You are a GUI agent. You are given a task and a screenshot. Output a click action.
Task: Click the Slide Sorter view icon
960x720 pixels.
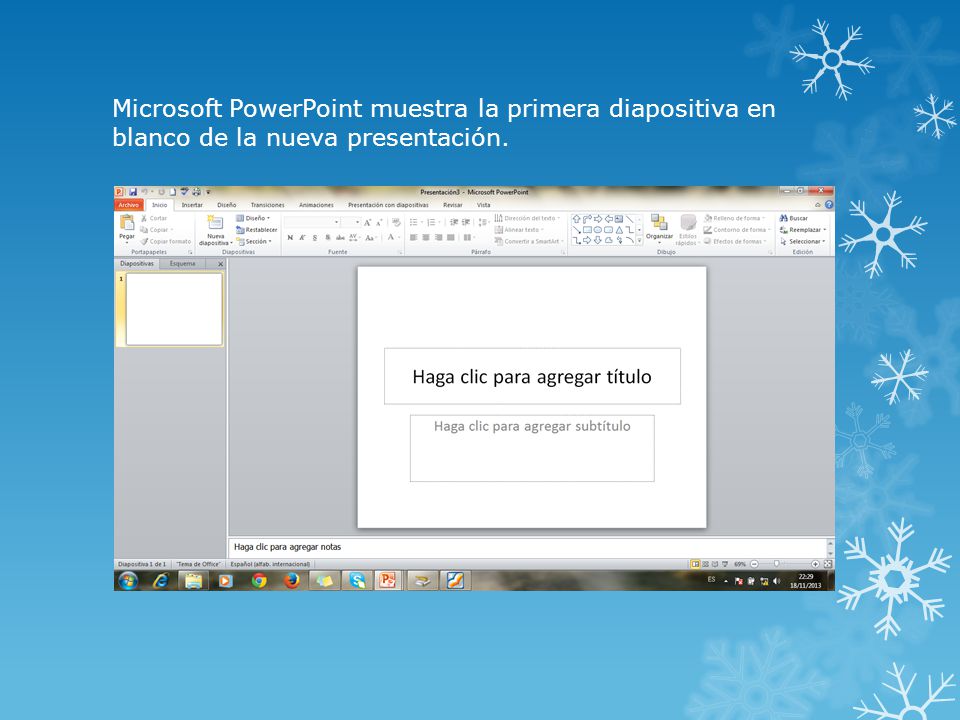(705, 564)
